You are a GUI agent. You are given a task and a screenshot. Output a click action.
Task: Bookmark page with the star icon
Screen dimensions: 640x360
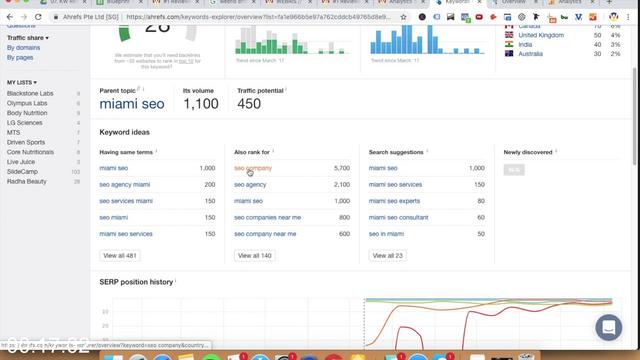coord(403,17)
